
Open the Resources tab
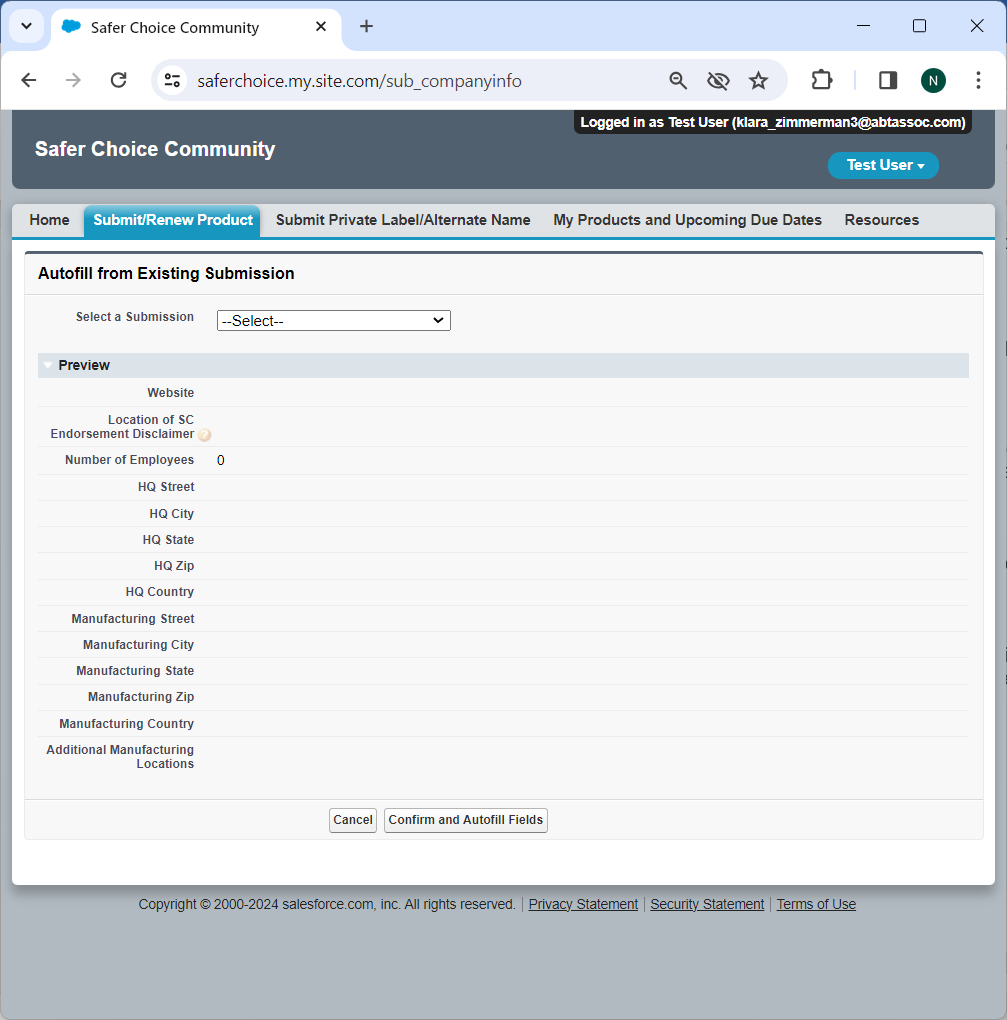[881, 220]
